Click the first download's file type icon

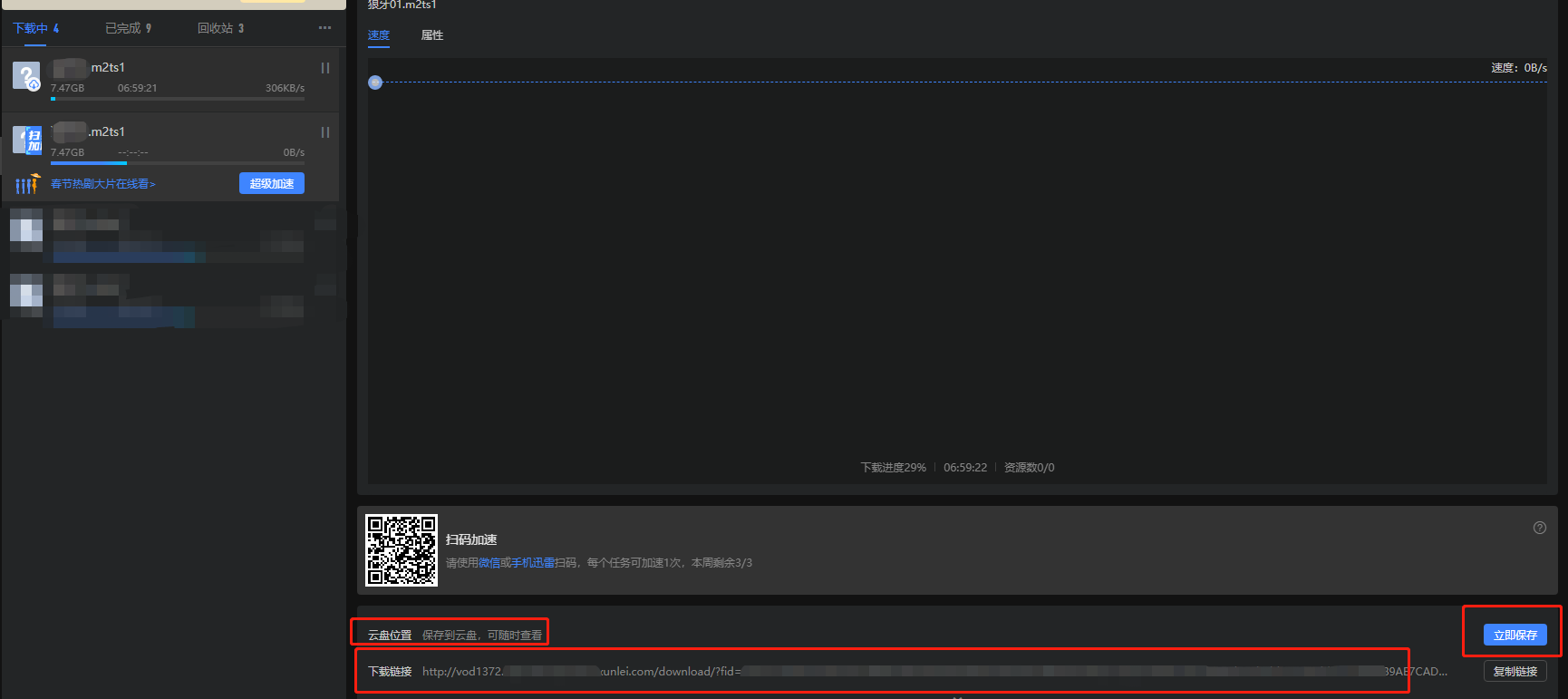(x=26, y=76)
